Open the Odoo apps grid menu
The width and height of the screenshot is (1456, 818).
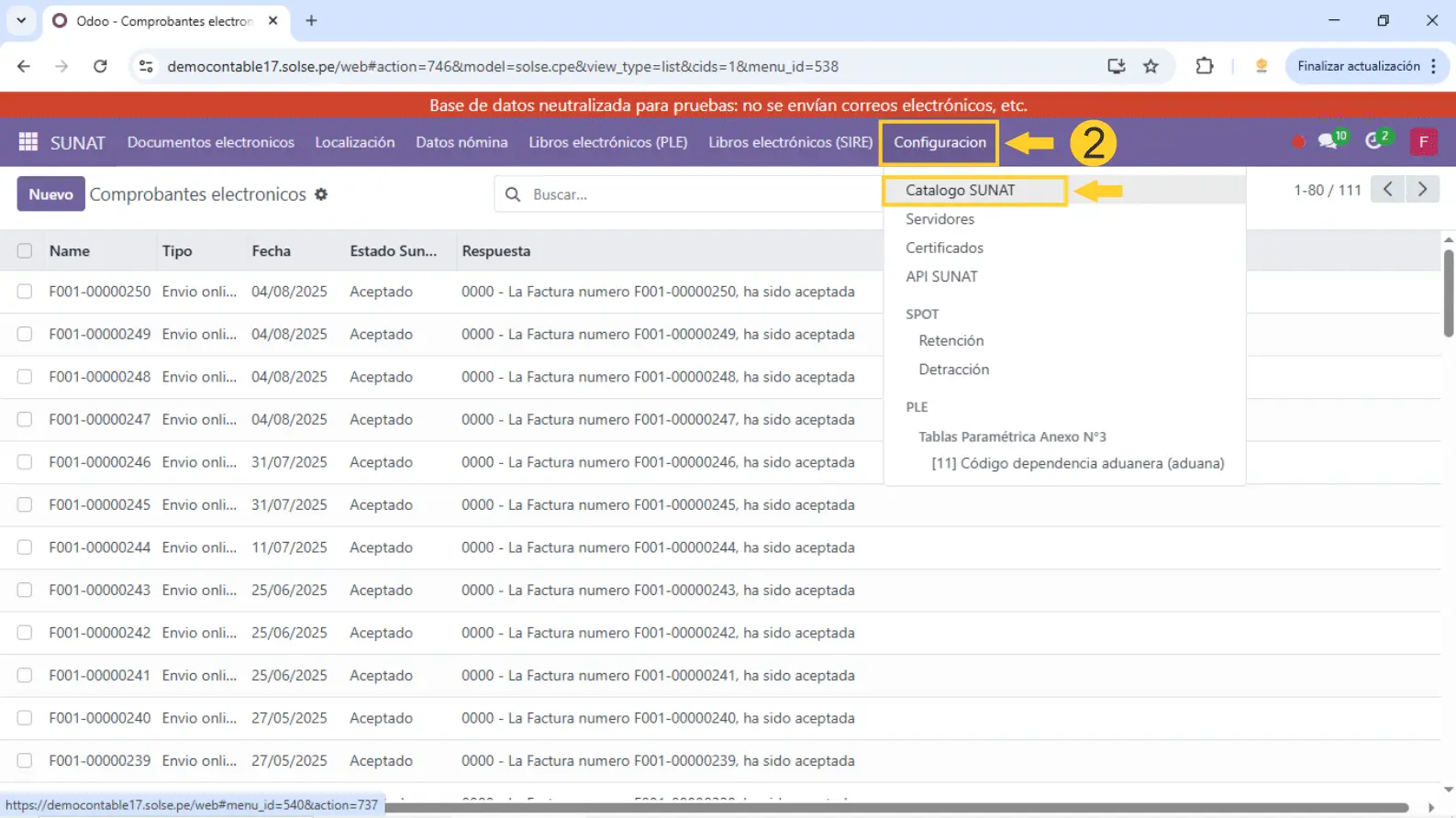pyautogui.click(x=28, y=142)
